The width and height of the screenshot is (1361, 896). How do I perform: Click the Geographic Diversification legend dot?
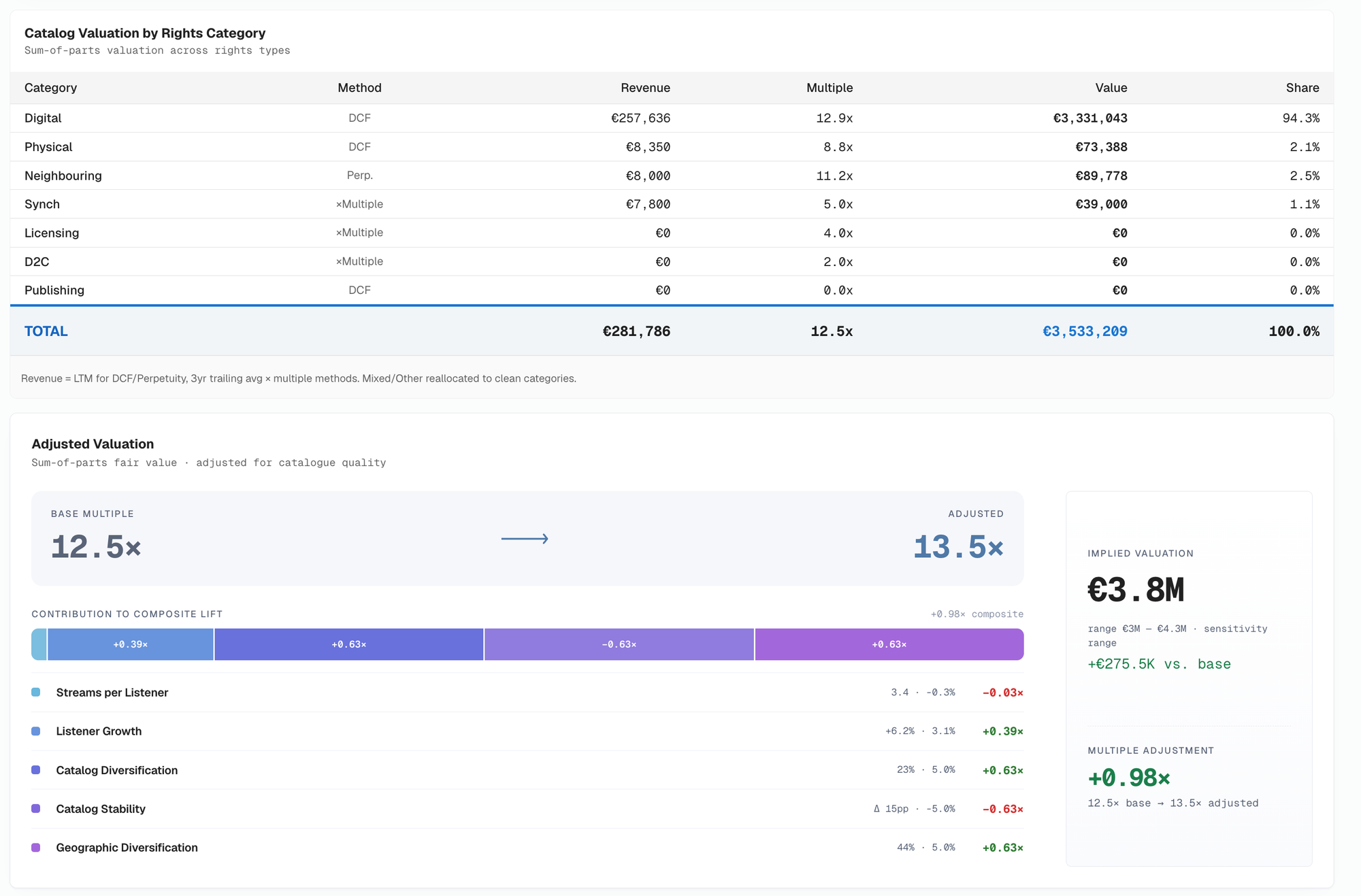pyautogui.click(x=36, y=847)
